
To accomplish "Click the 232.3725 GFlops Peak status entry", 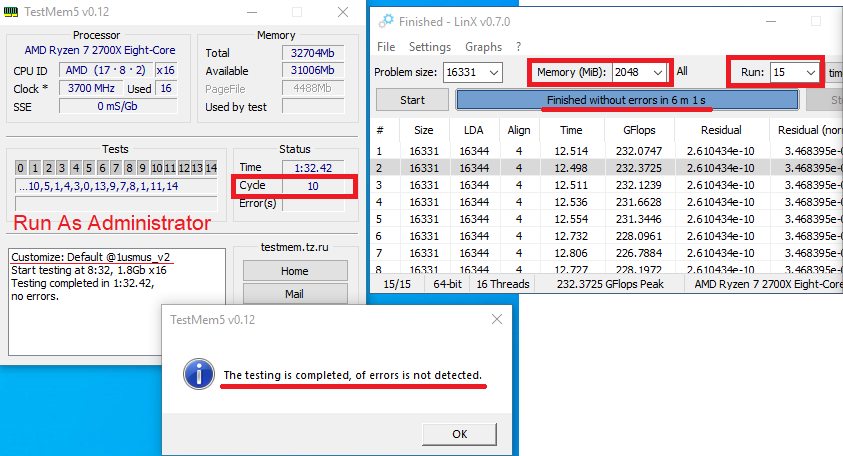I will (x=610, y=284).
